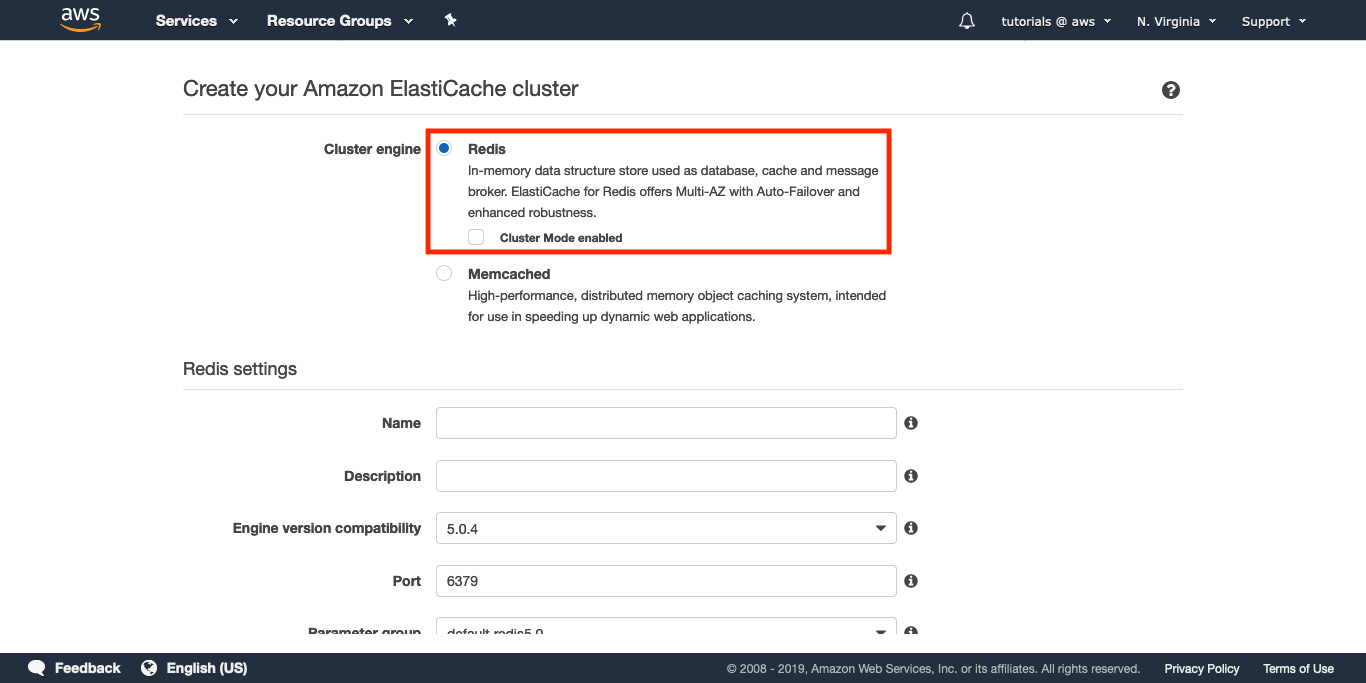Select the Memcached cluster engine option

coord(444,273)
